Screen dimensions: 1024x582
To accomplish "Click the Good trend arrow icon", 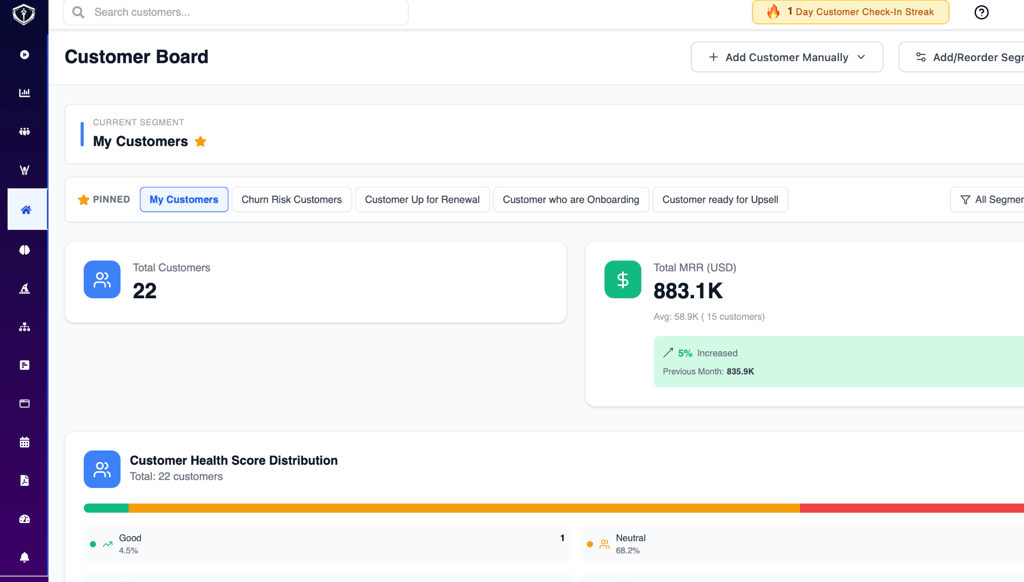I will tap(108, 543).
